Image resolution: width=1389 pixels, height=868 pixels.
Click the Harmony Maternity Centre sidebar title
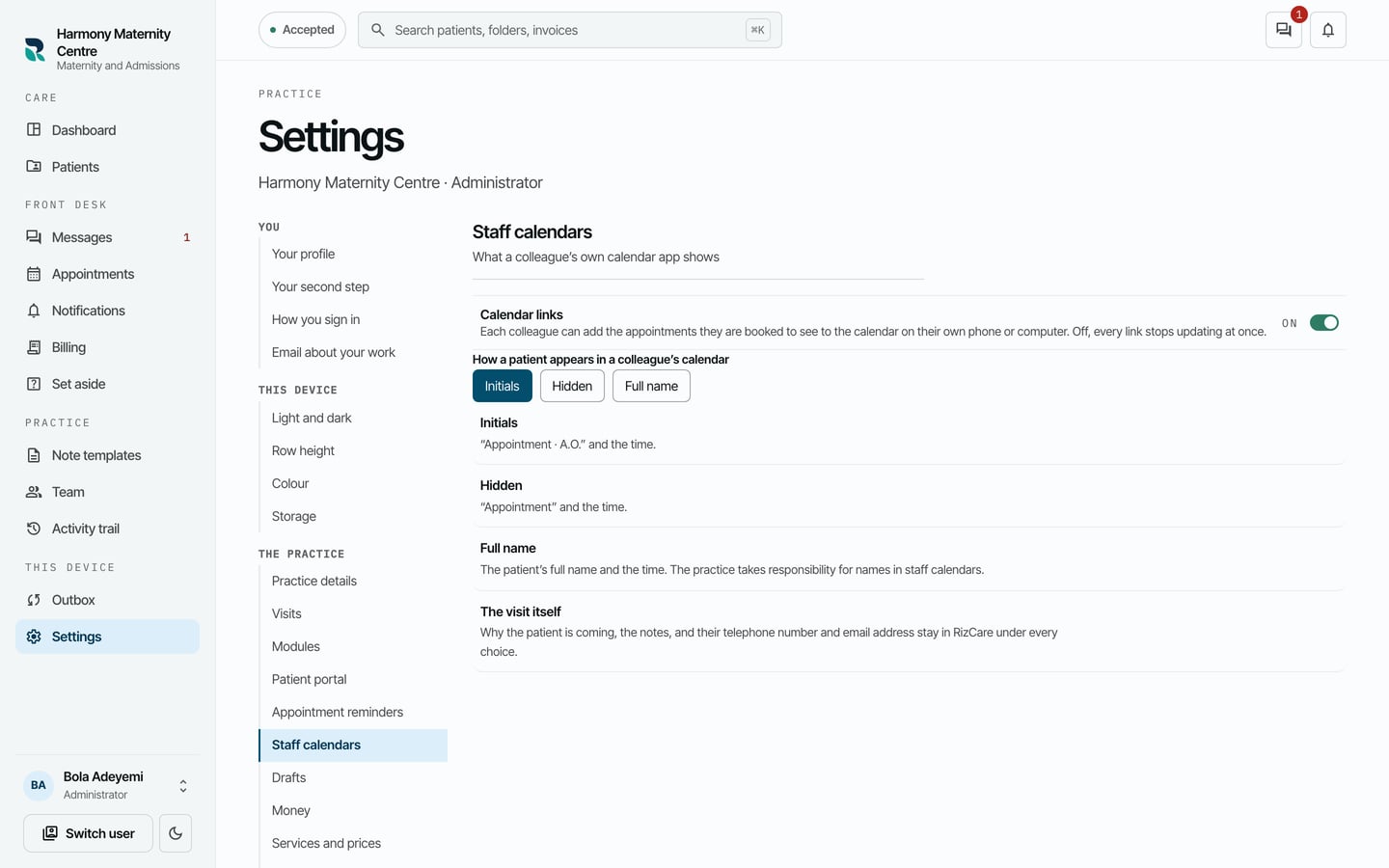tap(114, 42)
